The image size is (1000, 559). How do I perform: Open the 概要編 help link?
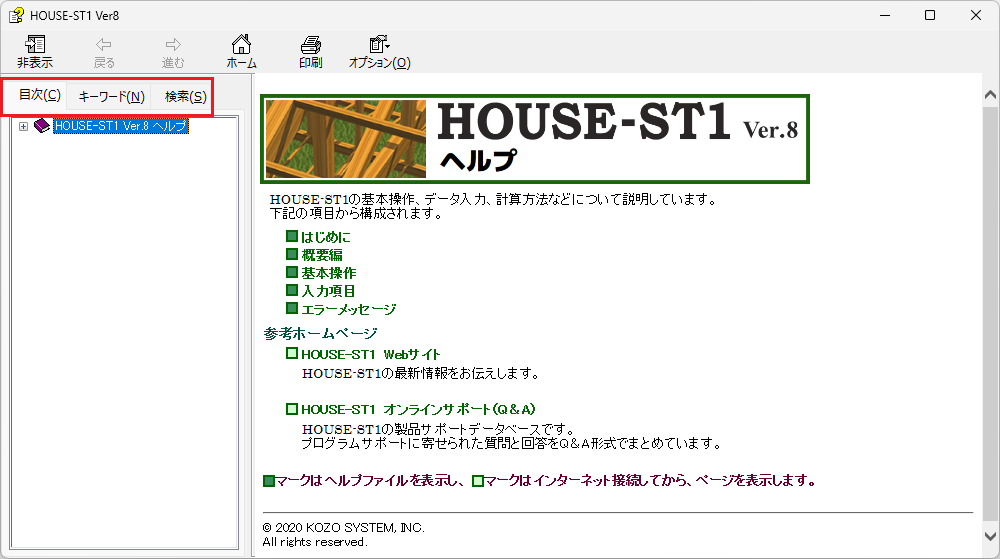[x=321, y=255]
